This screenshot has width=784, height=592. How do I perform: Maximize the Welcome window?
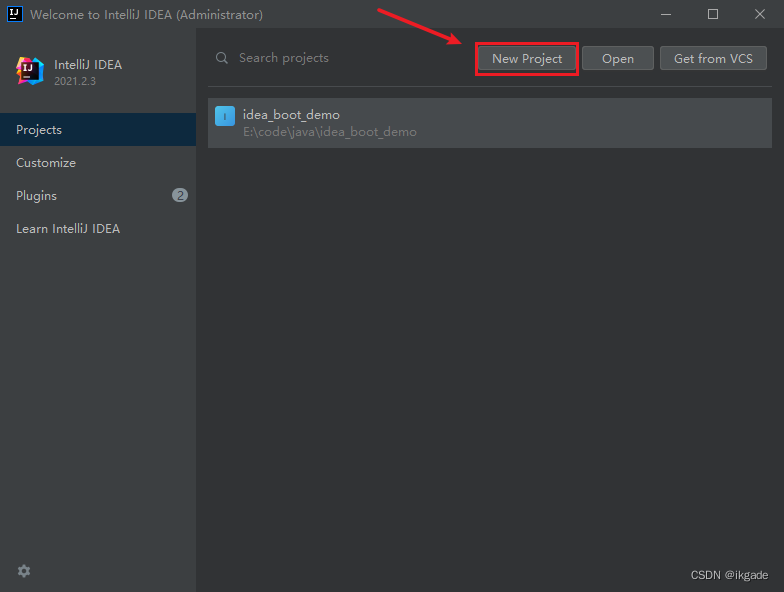[x=713, y=14]
